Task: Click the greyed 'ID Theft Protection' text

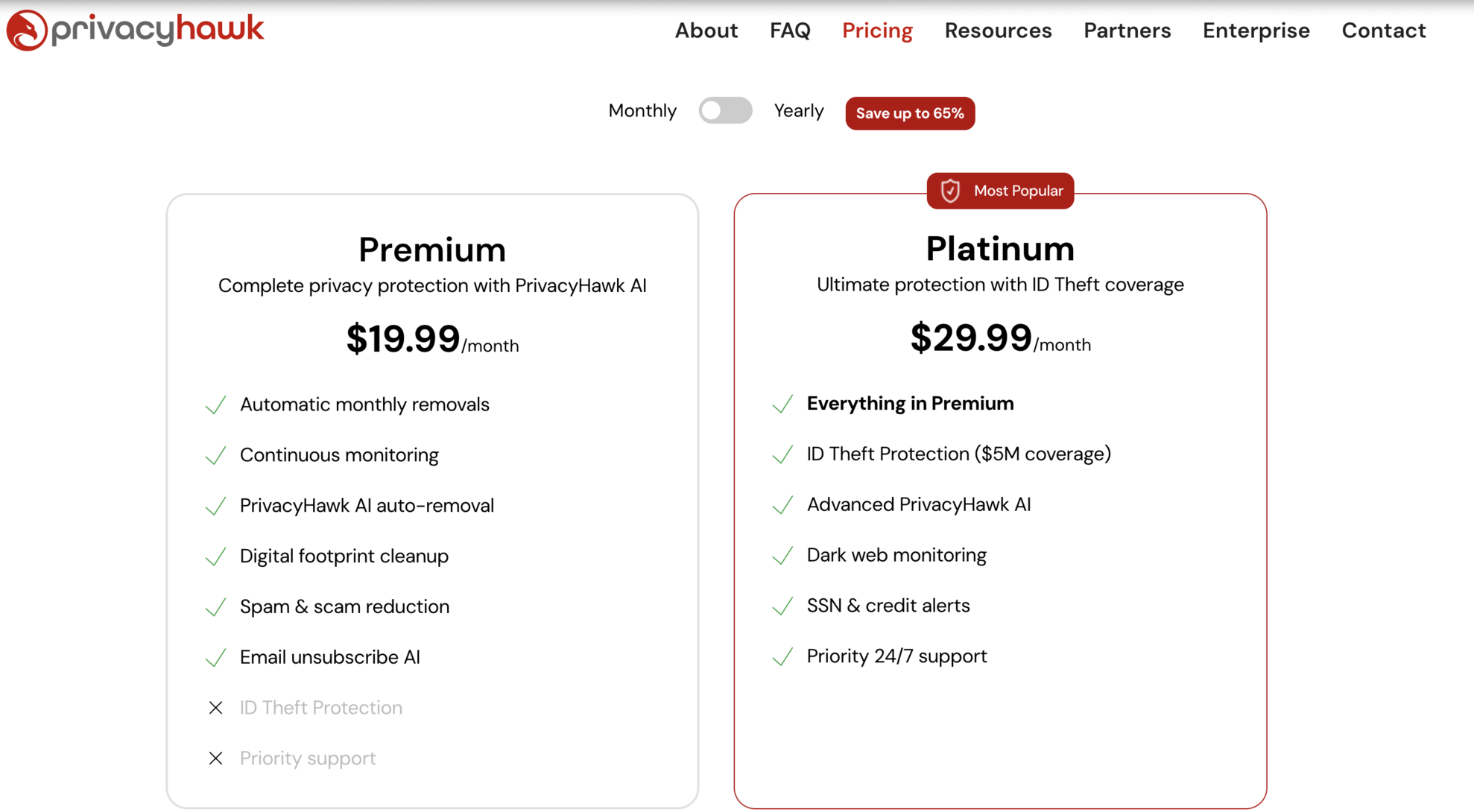Action: (x=321, y=708)
